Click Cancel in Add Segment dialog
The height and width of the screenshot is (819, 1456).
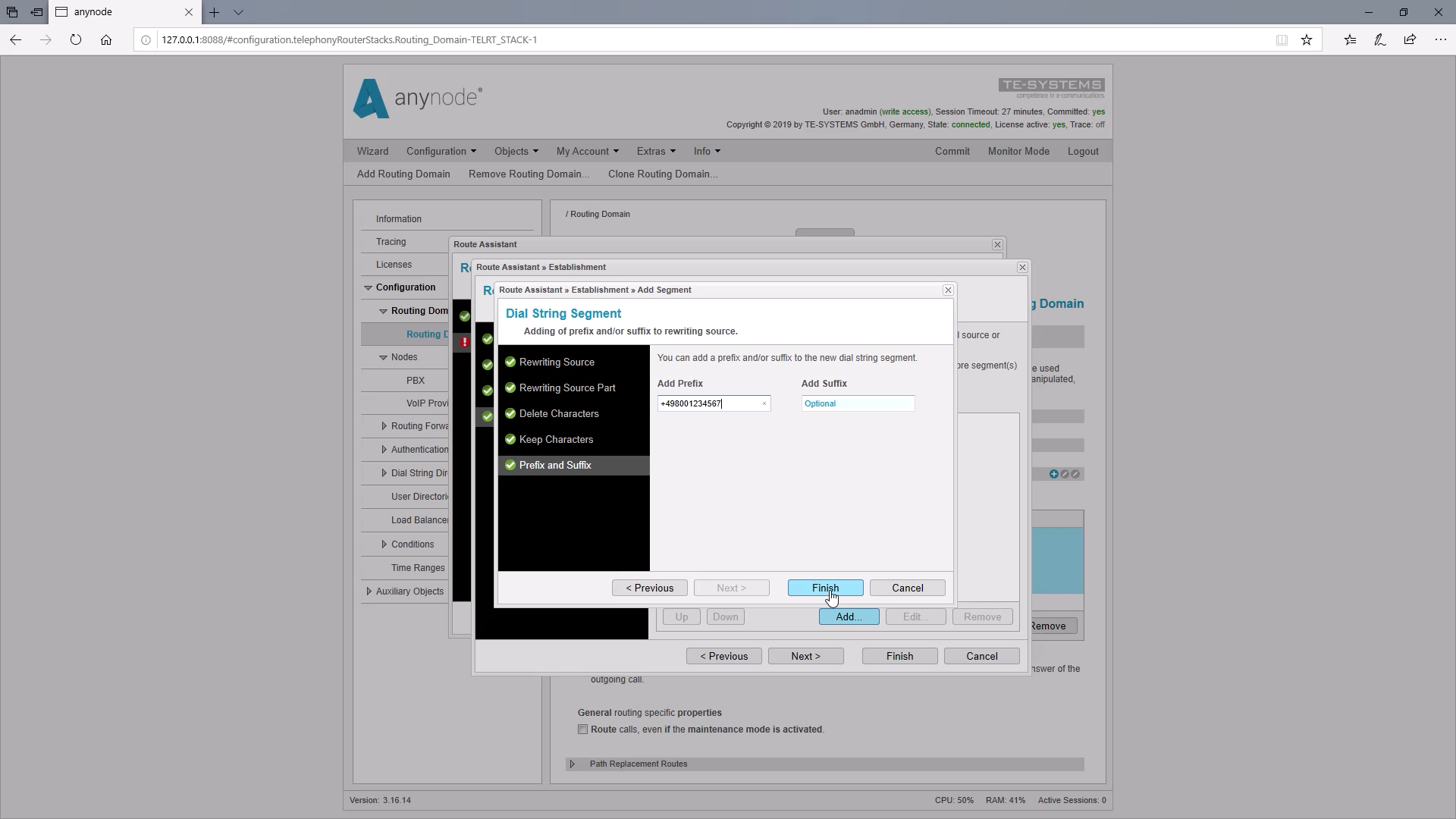[907, 588]
